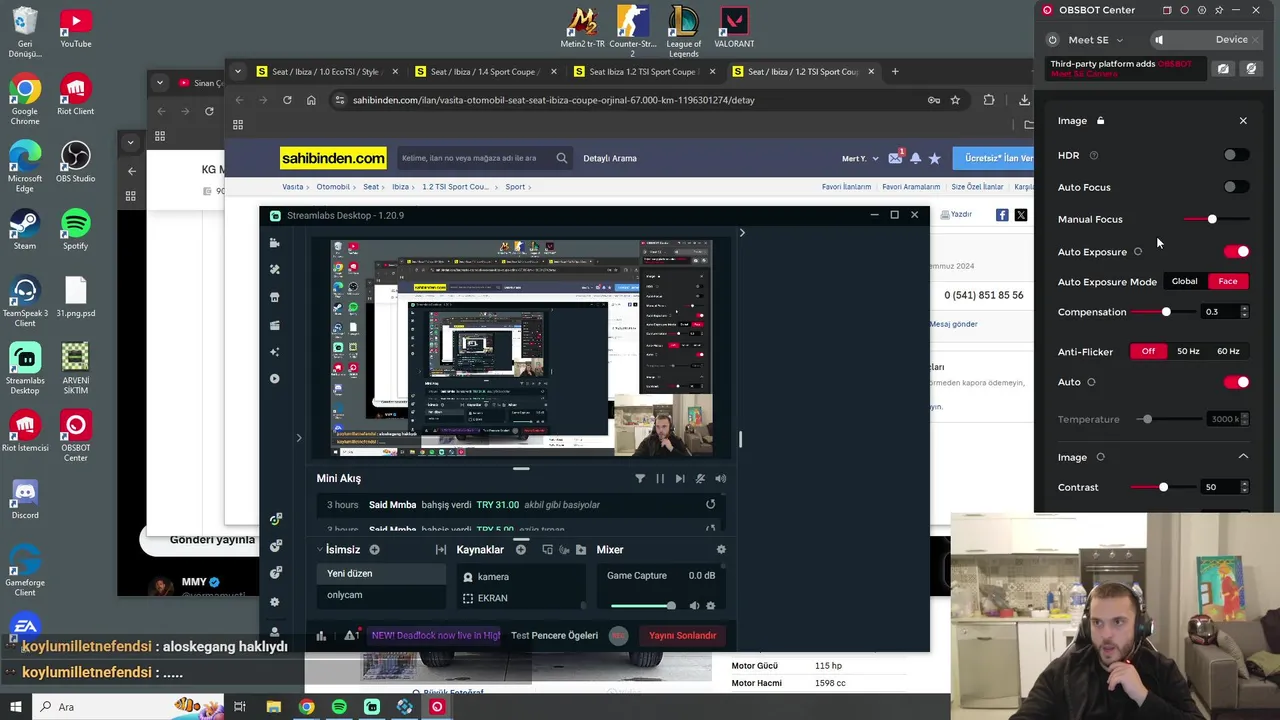Set Anti-Flicker to Off
Screen dimensions: 1280x720
point(1148,352)
